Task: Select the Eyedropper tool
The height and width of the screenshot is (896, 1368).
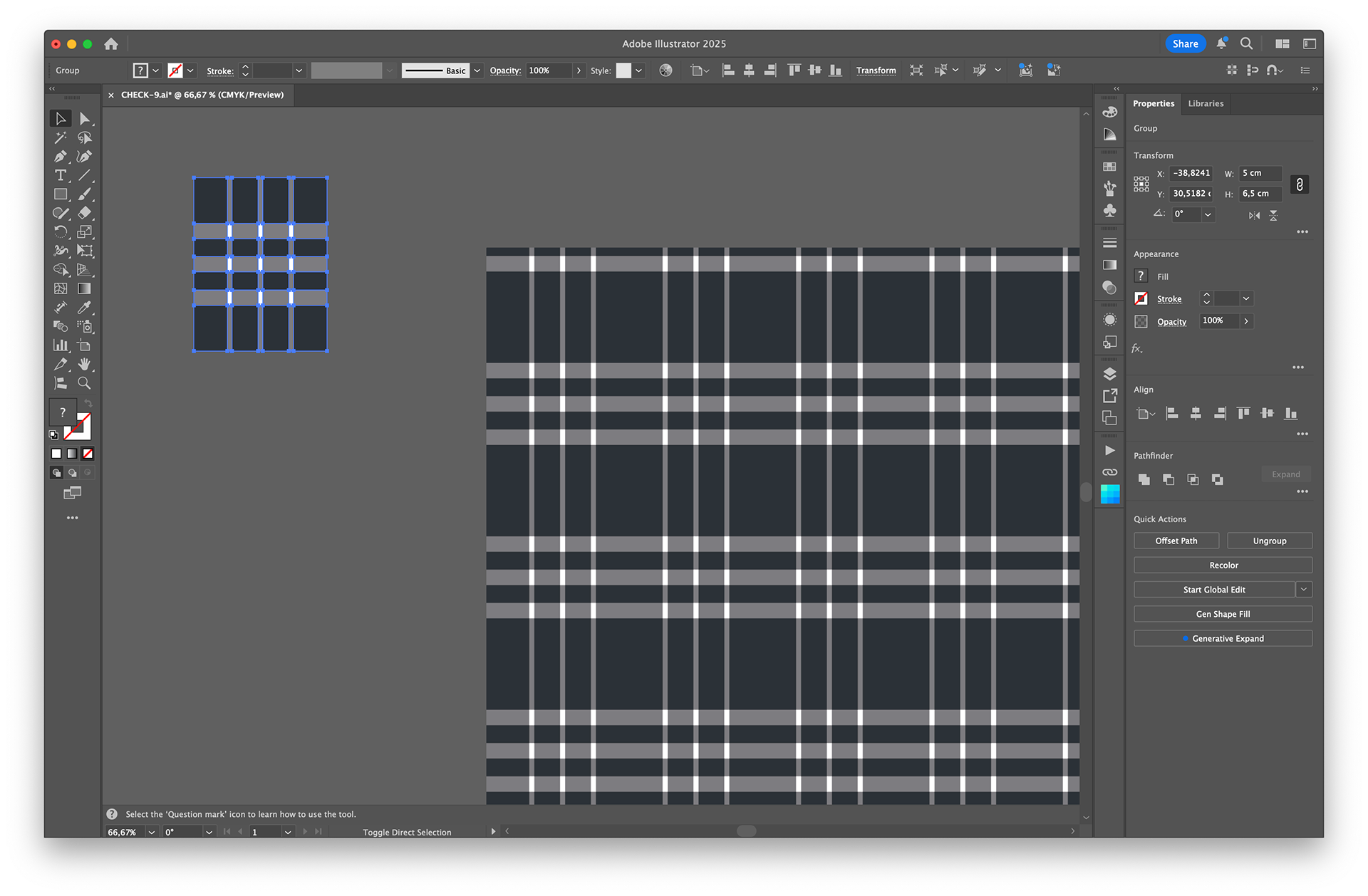Action: [84, 308]
